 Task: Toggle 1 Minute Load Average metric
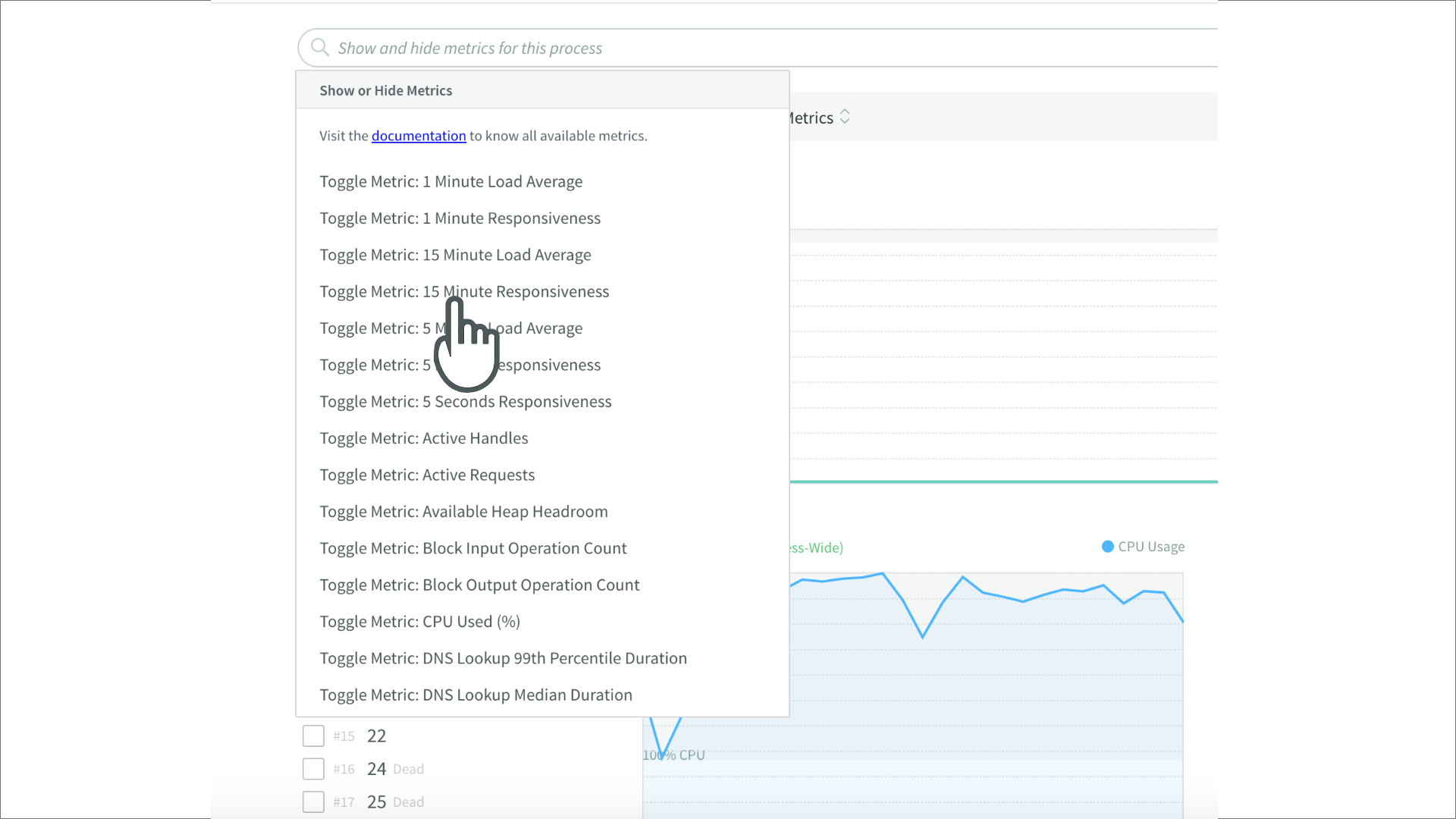point(451,182)
